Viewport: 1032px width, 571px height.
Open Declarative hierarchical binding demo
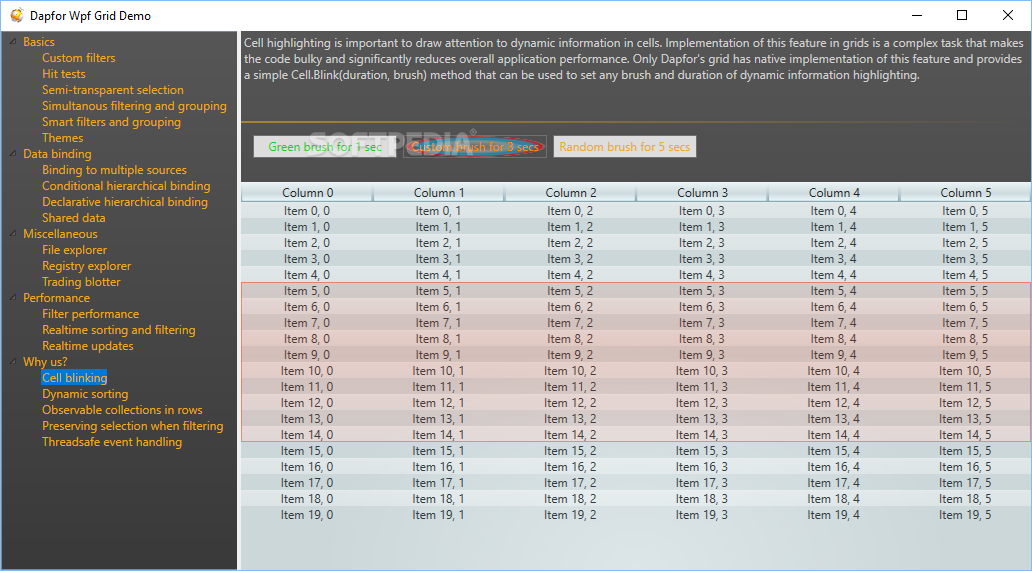(124, 202)
